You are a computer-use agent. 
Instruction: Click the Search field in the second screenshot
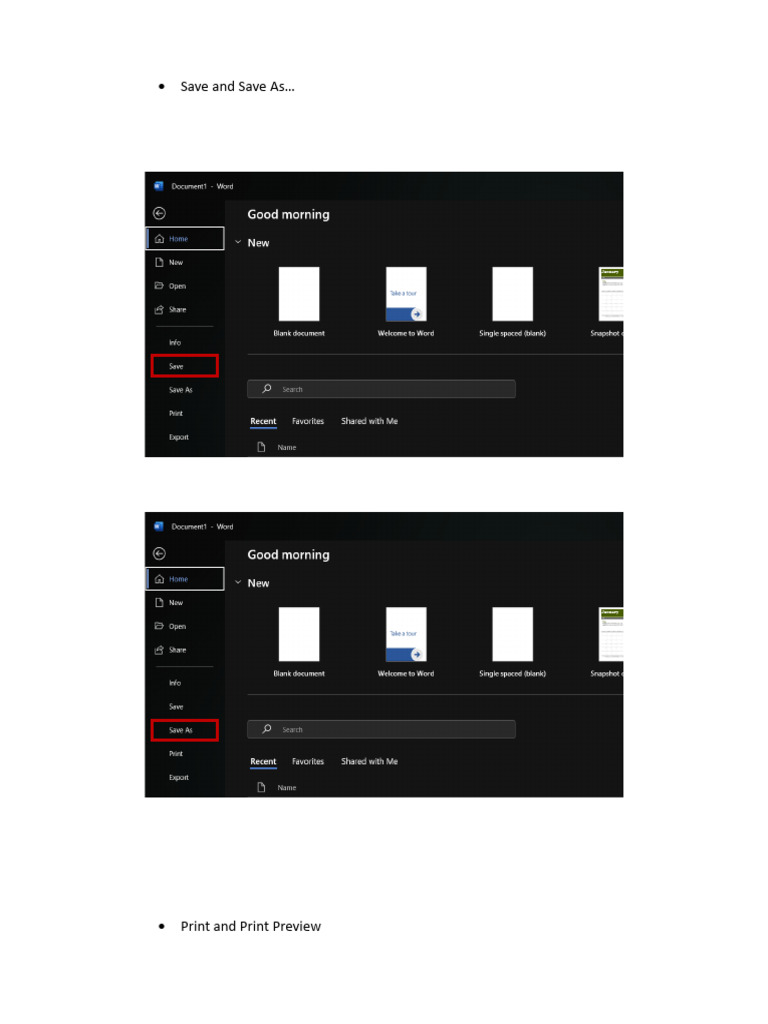pyautogui.click(x=381, y=729)
